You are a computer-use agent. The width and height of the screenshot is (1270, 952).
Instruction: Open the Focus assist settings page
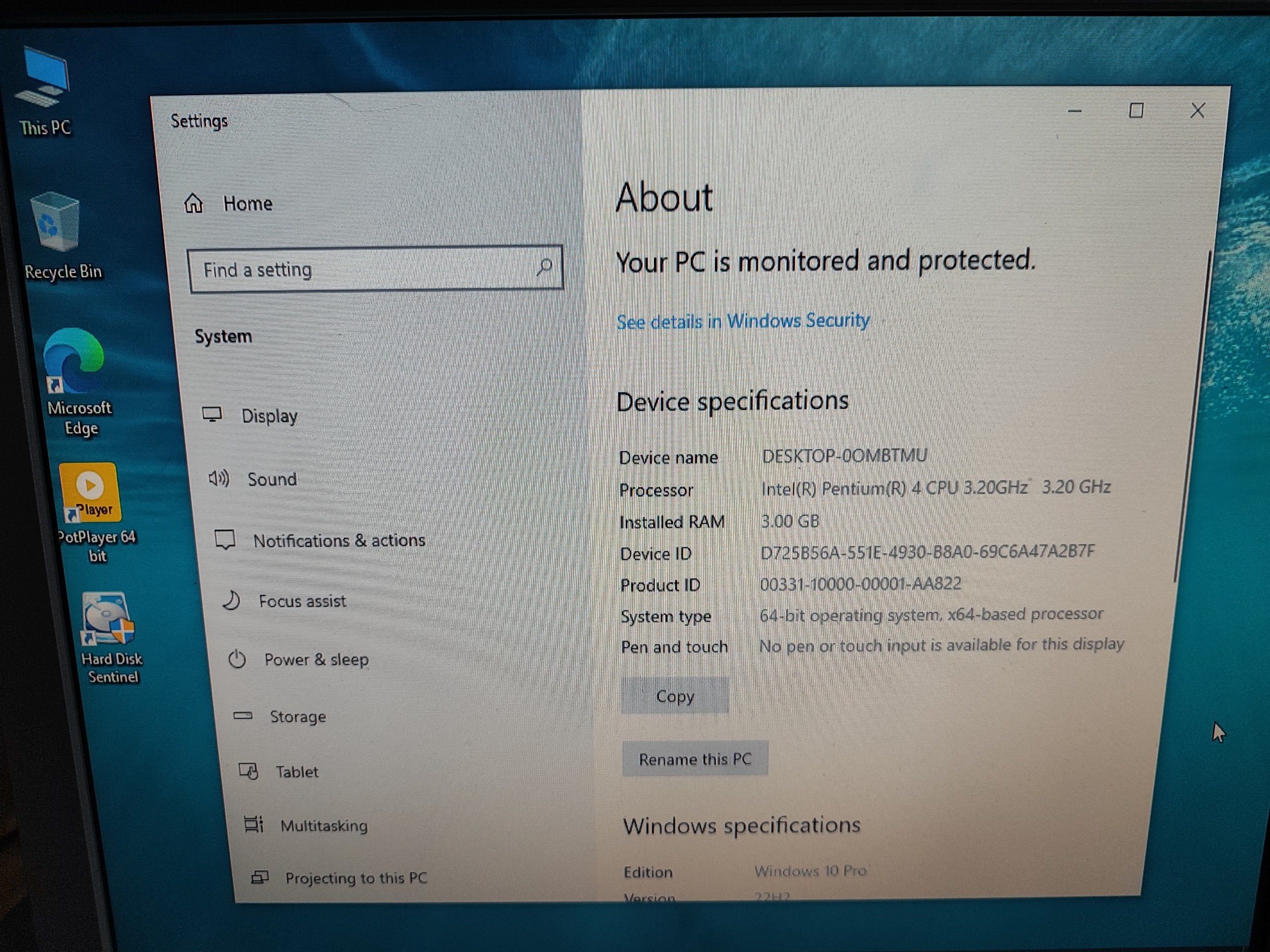pyautogui.click(x=302, y=601)
